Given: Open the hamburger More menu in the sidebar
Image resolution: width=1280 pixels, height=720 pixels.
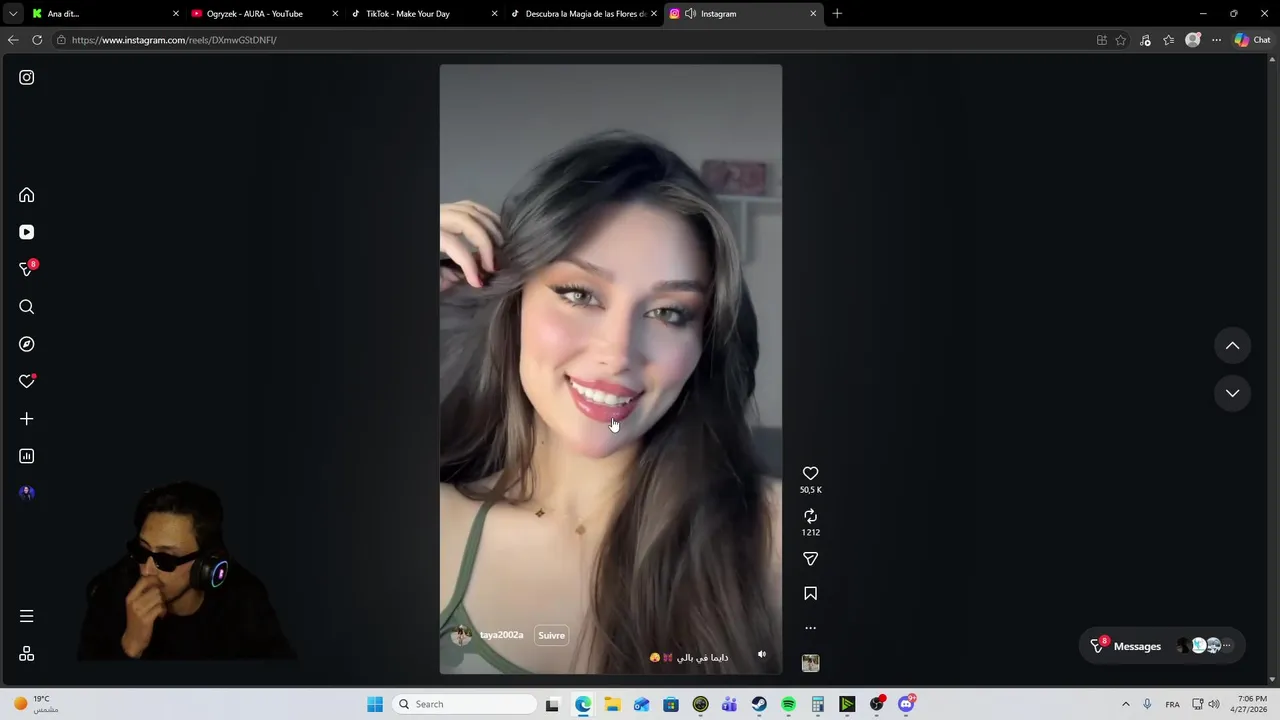Looking at the screenshot, I should pos(27,616).
